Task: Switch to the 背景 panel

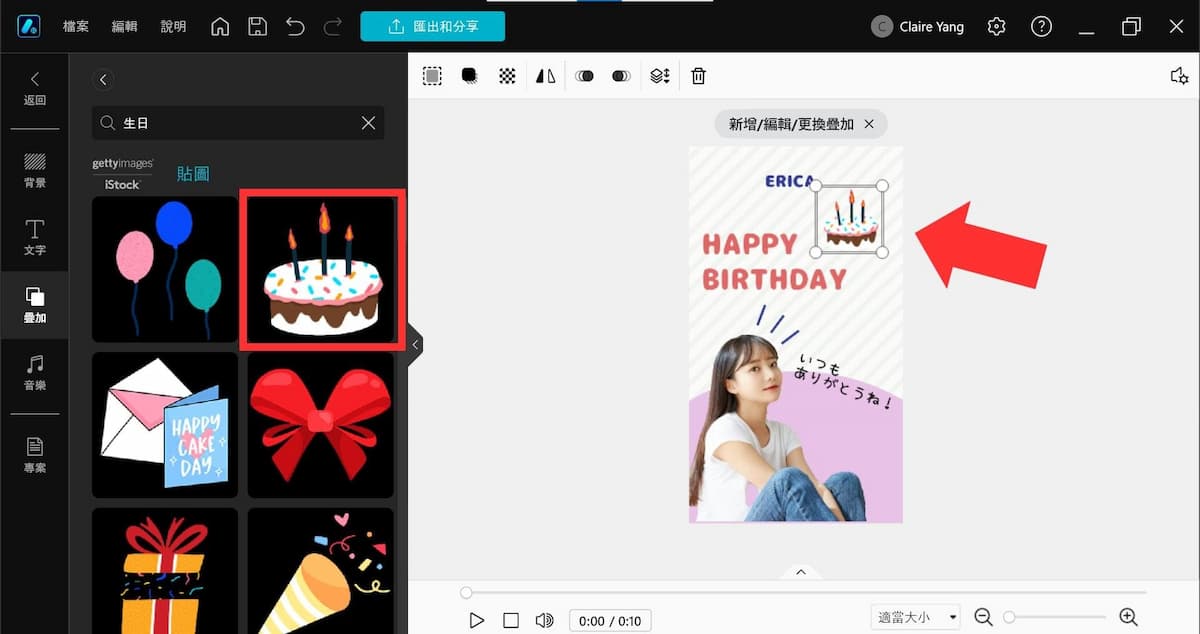Action: point(35,170)
